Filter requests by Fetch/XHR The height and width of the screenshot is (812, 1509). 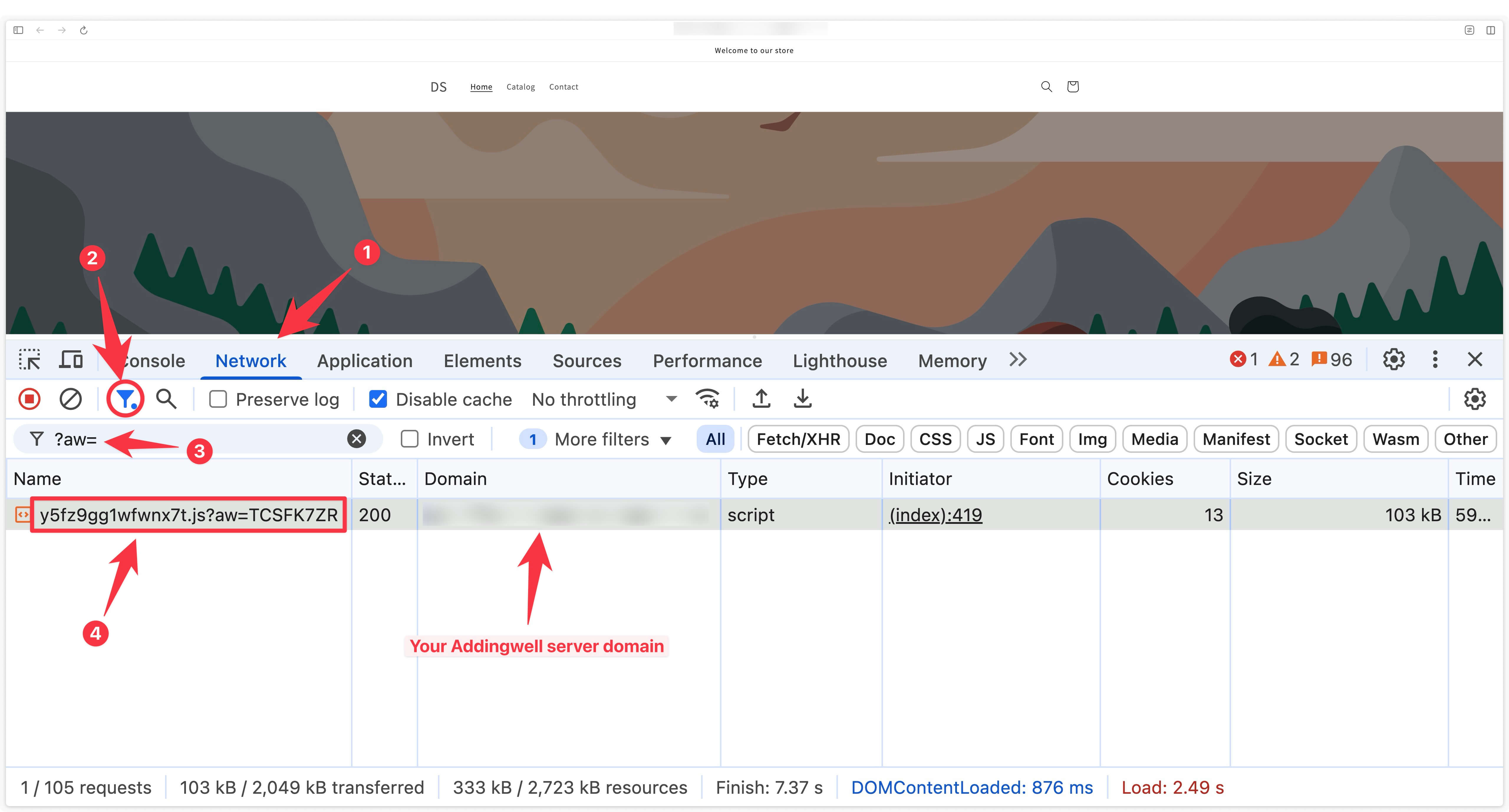(x=798, y=439)
